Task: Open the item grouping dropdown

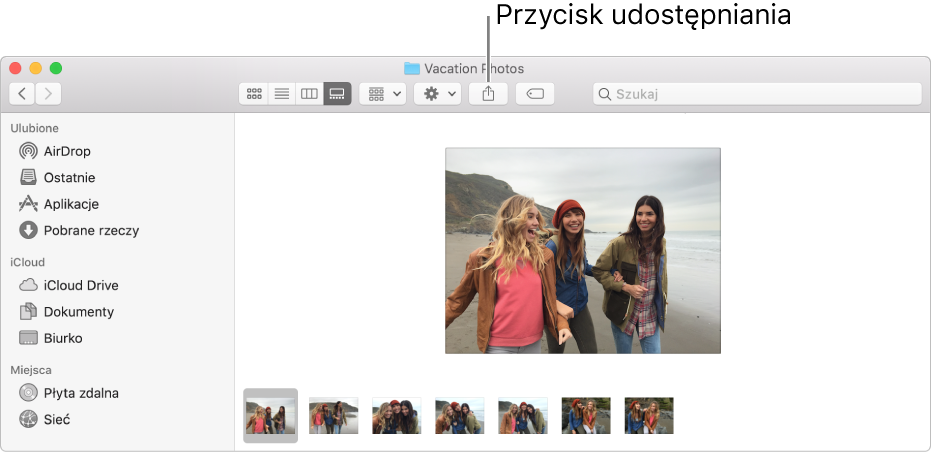Action: 385,94
